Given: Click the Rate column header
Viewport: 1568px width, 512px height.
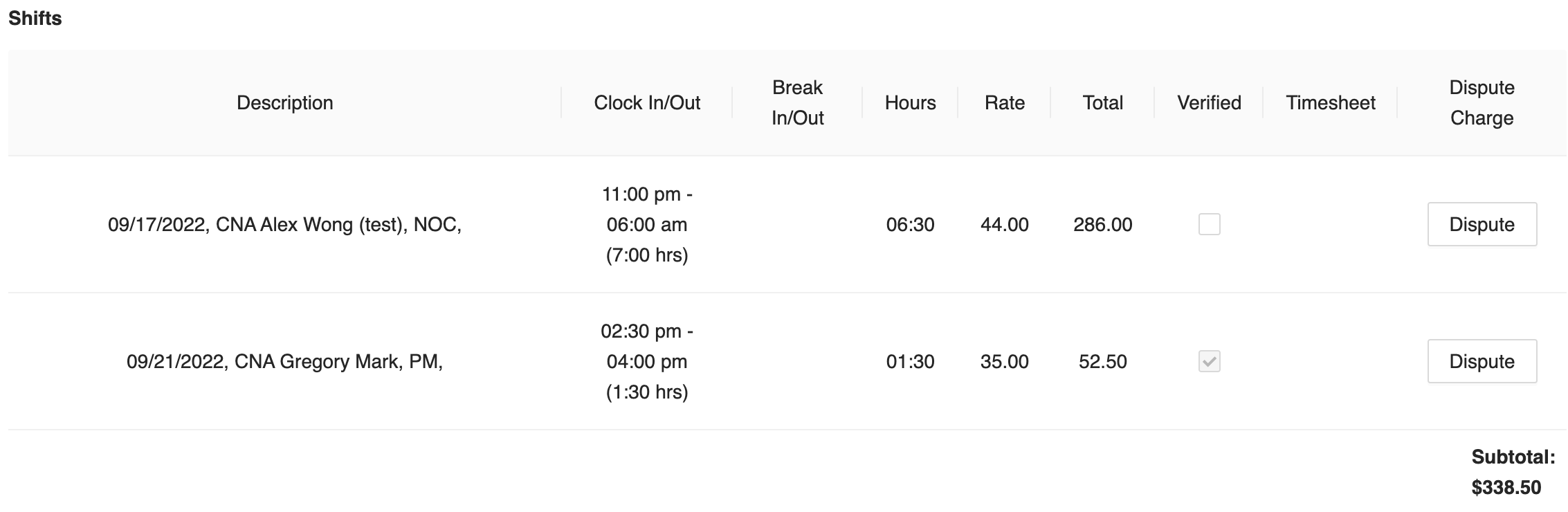Looking at the screenshot, I should pos(1004,102).
